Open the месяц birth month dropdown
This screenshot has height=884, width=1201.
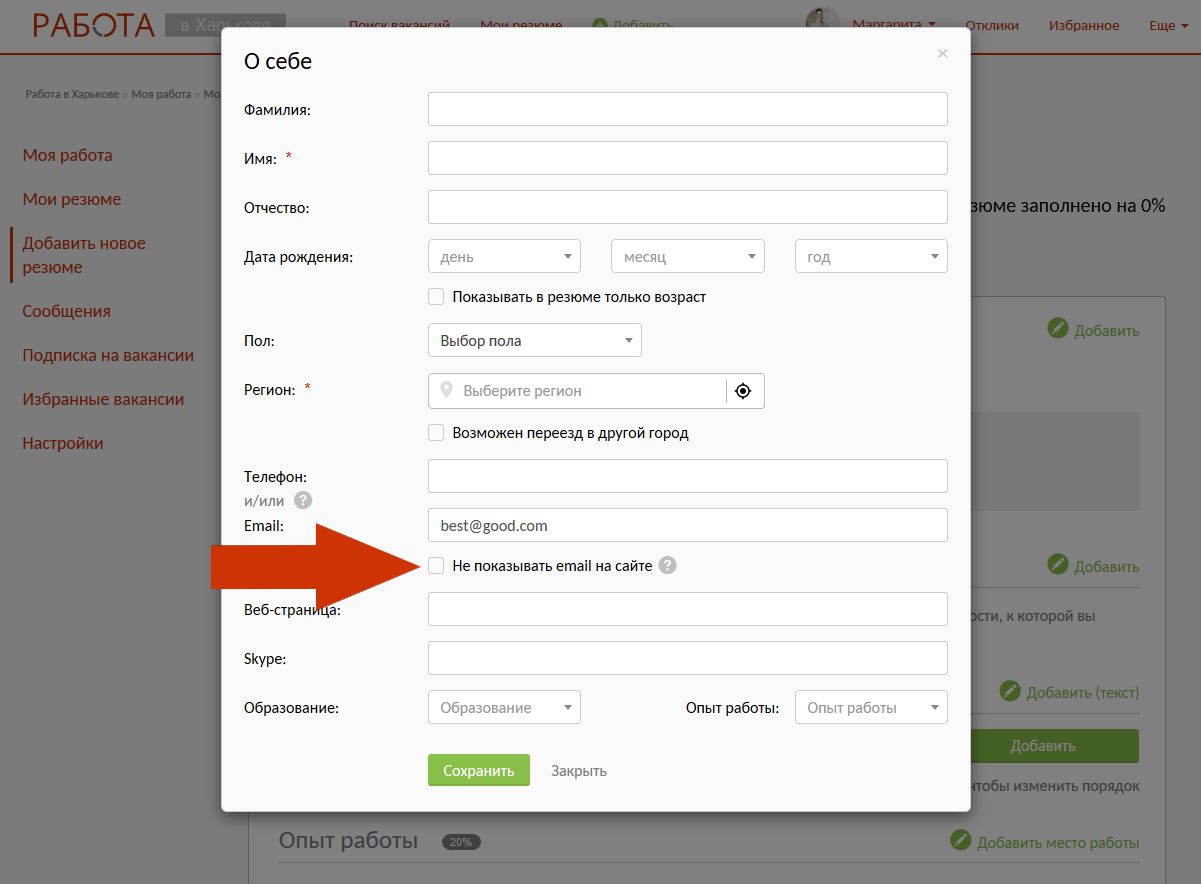[687, 257]
